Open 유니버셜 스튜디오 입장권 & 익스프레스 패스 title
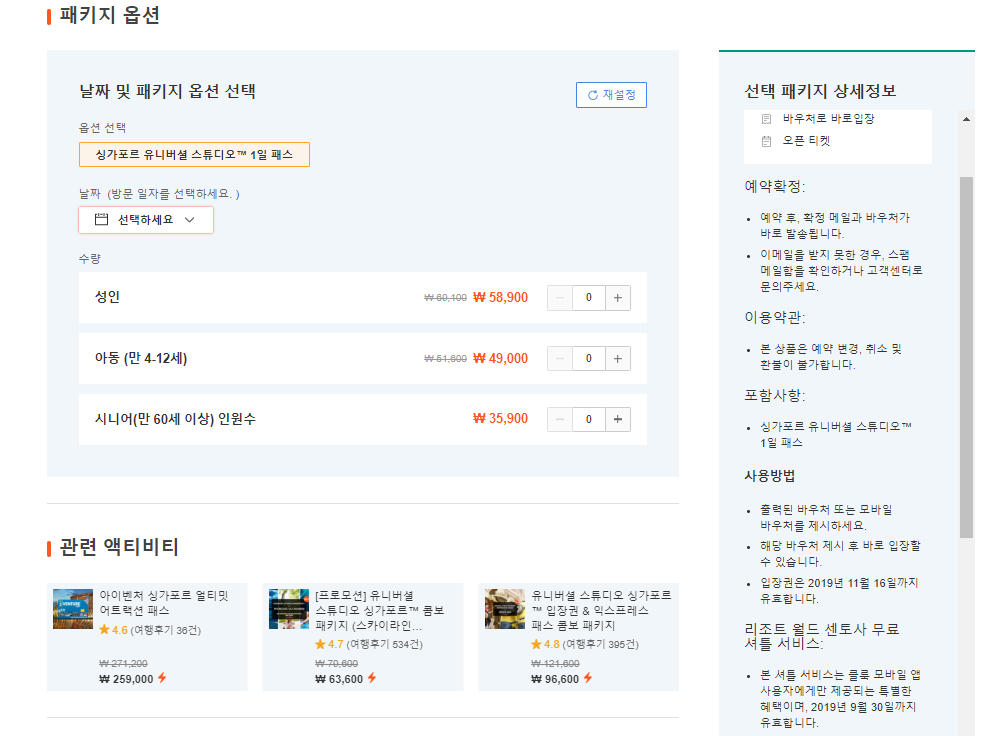Image resolution: width=988 pixels, height=736 pixels. click(x=602, y=610)
